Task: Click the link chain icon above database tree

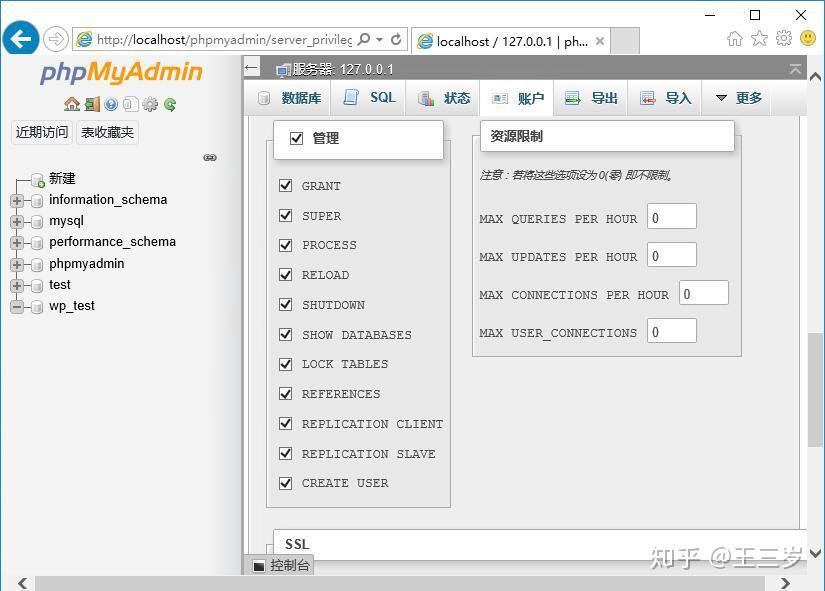Action: pos(210,157)
